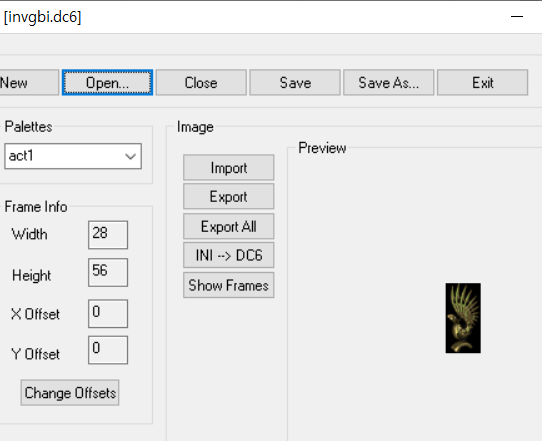Save the current DC6 file
The width and height of the screenshot is (542, 441).
295,83
